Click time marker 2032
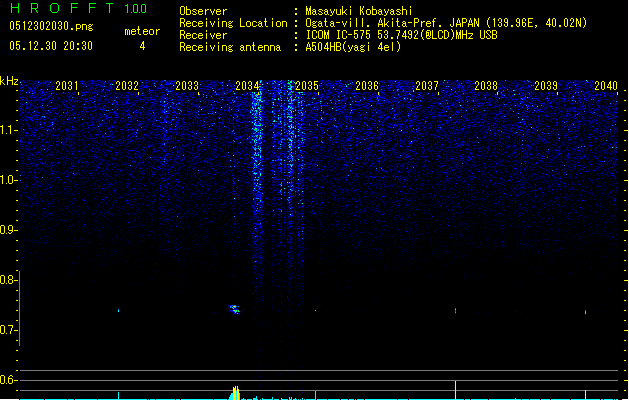 pos(127,85)
